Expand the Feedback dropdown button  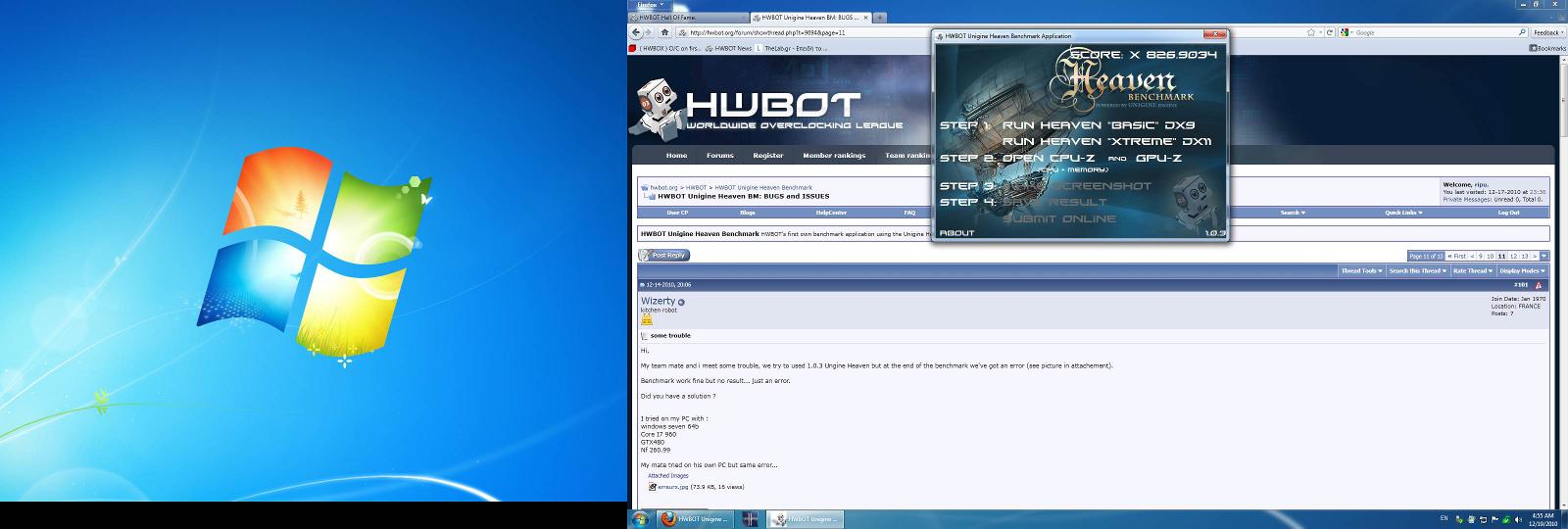pos(1548,32)
